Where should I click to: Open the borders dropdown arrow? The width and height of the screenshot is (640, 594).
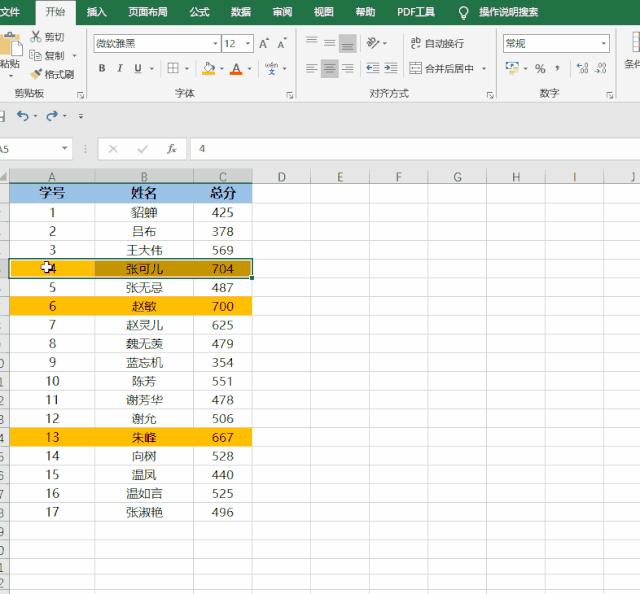pos(187,68)
